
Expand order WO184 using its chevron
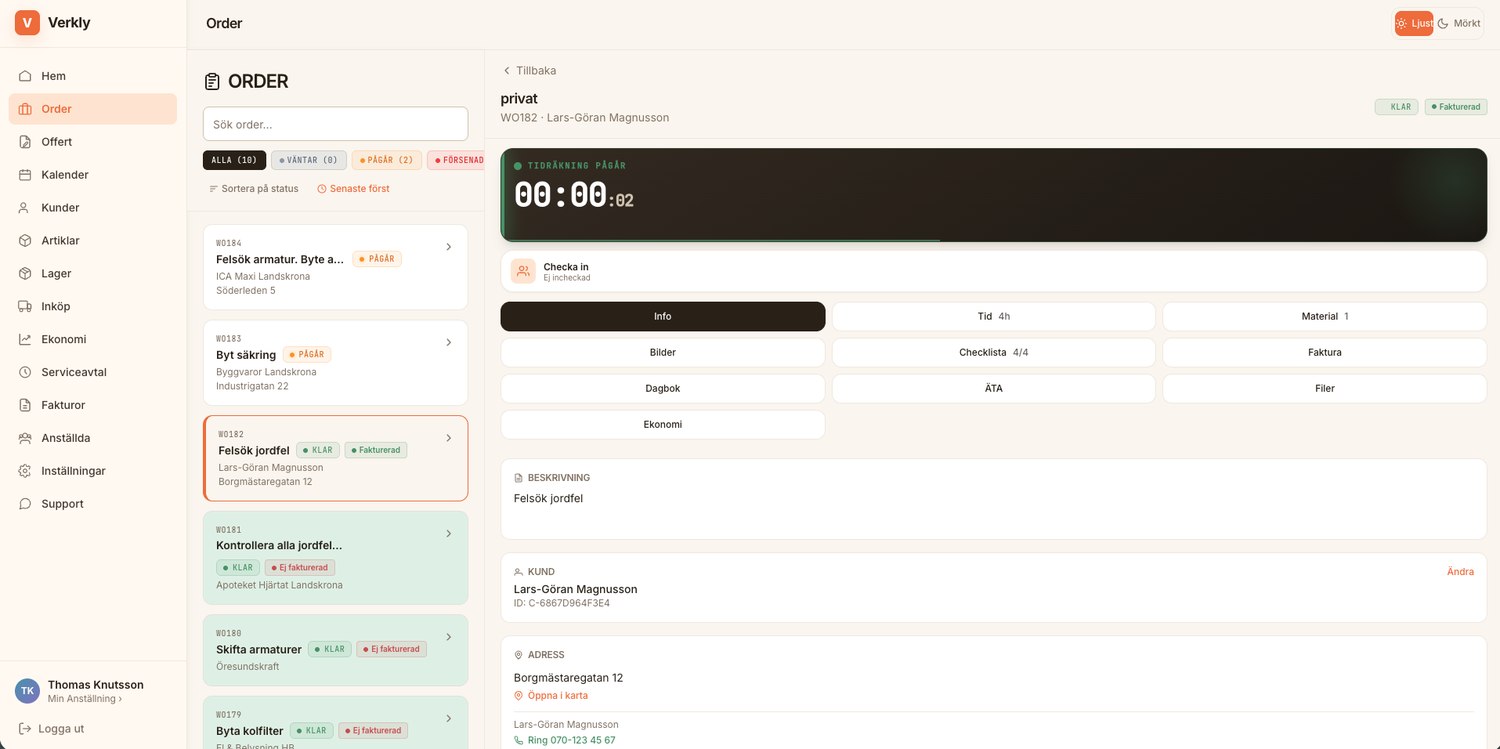[449, 247]
